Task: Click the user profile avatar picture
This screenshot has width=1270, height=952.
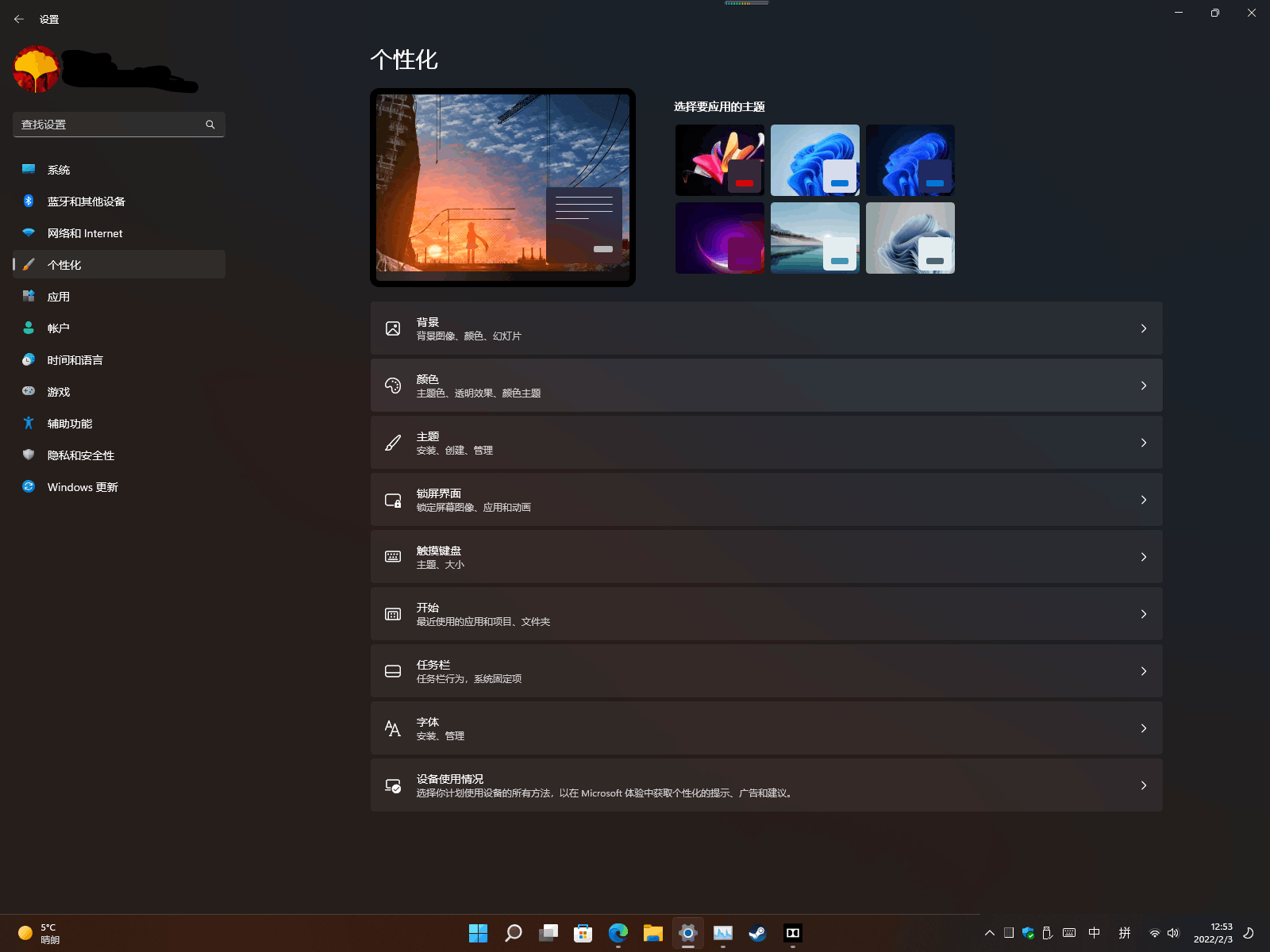Action: click(37, 69)
